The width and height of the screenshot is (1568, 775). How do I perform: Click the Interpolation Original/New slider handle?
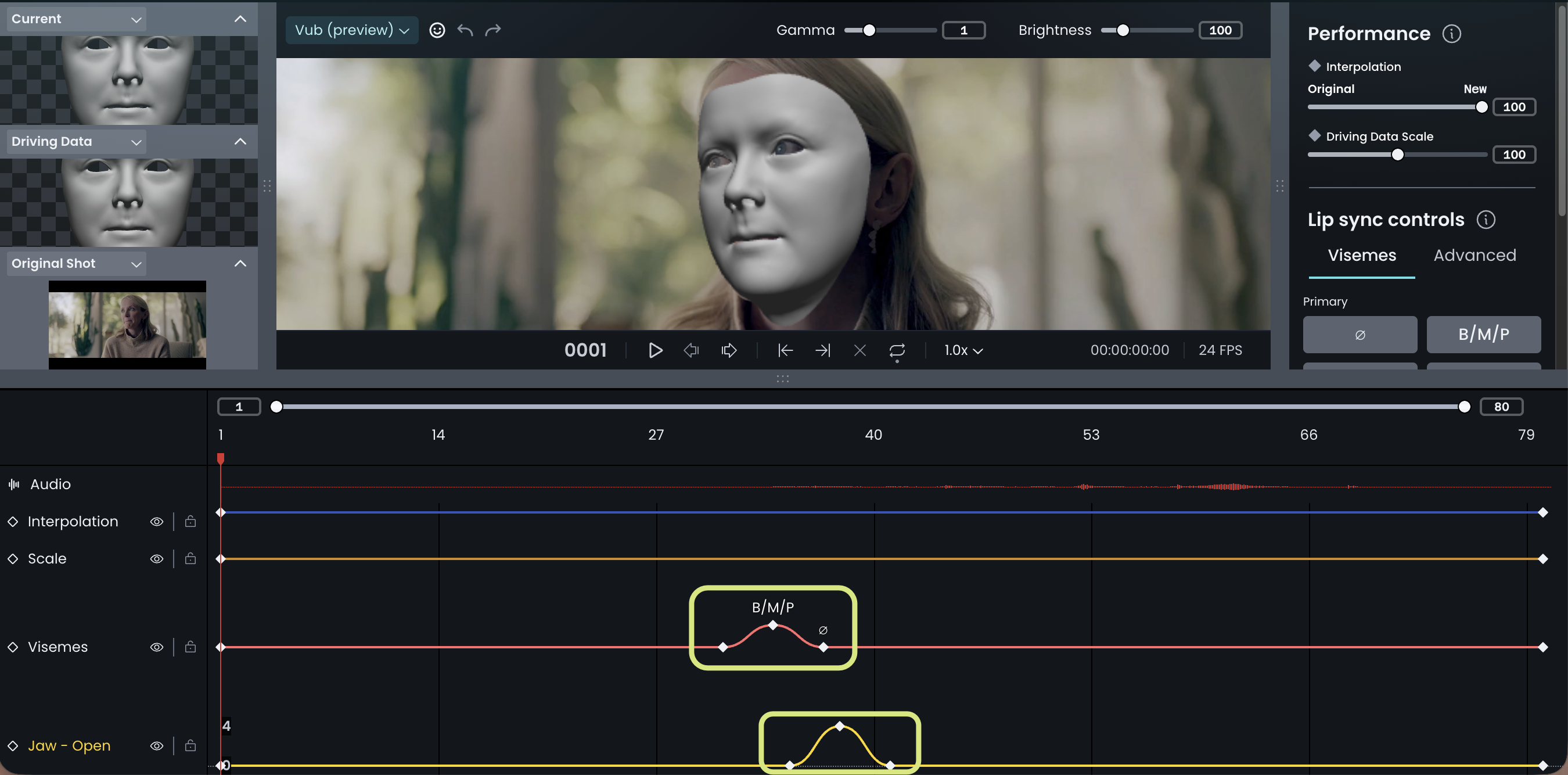pos(1481,107)
